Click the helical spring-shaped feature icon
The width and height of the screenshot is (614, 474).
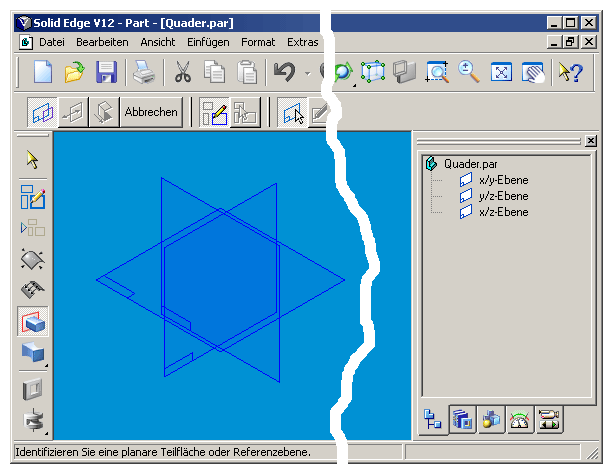33,420
